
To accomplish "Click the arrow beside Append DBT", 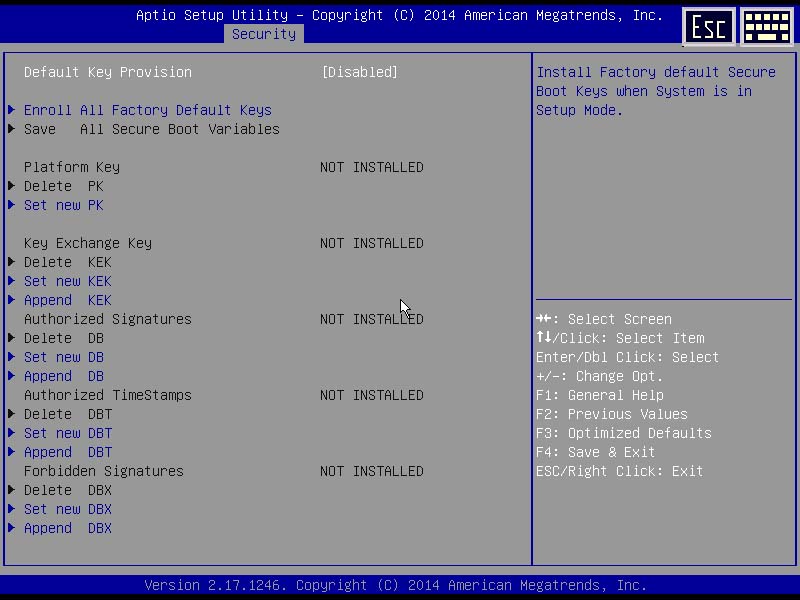I will coord(12,452).
